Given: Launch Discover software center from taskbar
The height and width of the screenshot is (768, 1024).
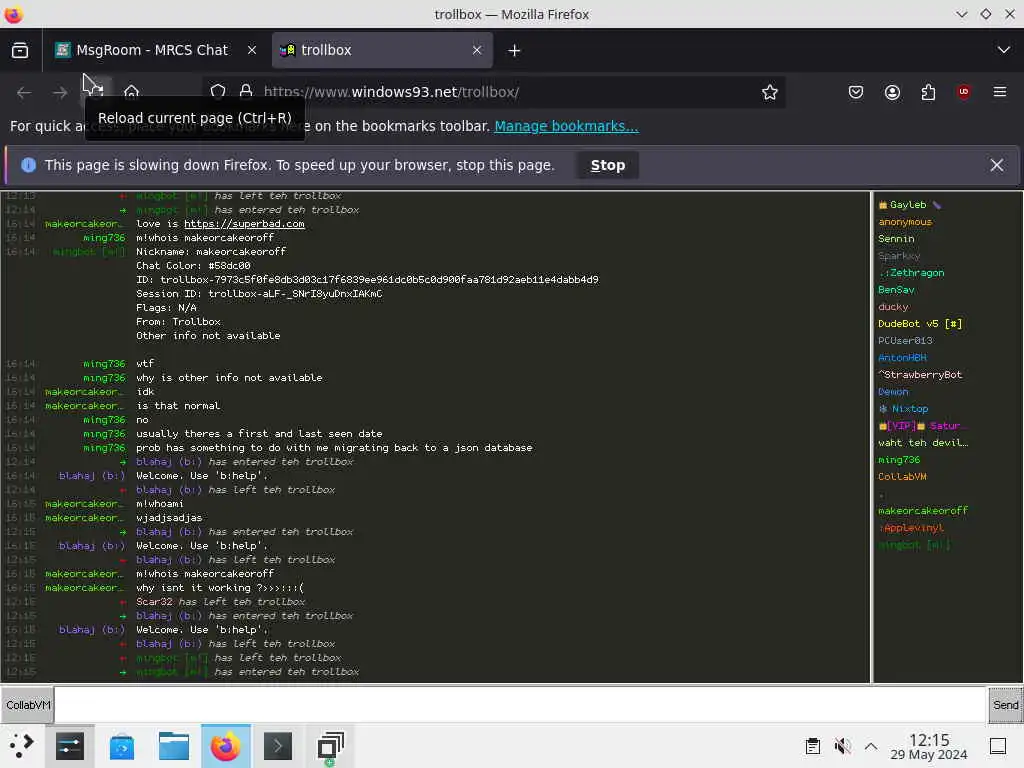Looking at the screenshot, I should 121,746.
